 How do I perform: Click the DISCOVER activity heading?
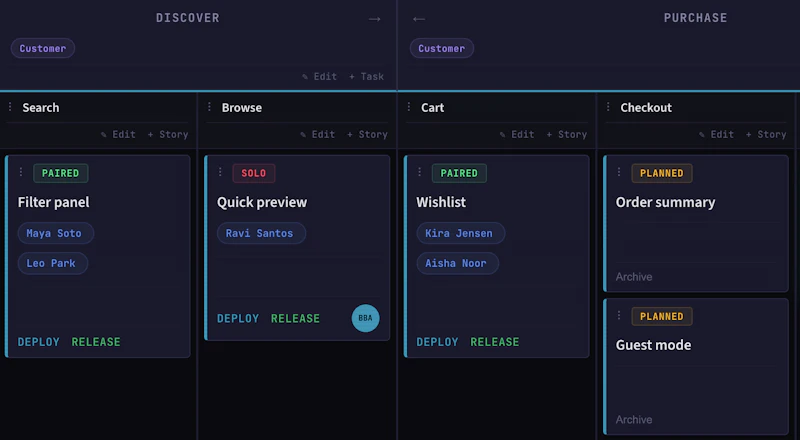188,18
